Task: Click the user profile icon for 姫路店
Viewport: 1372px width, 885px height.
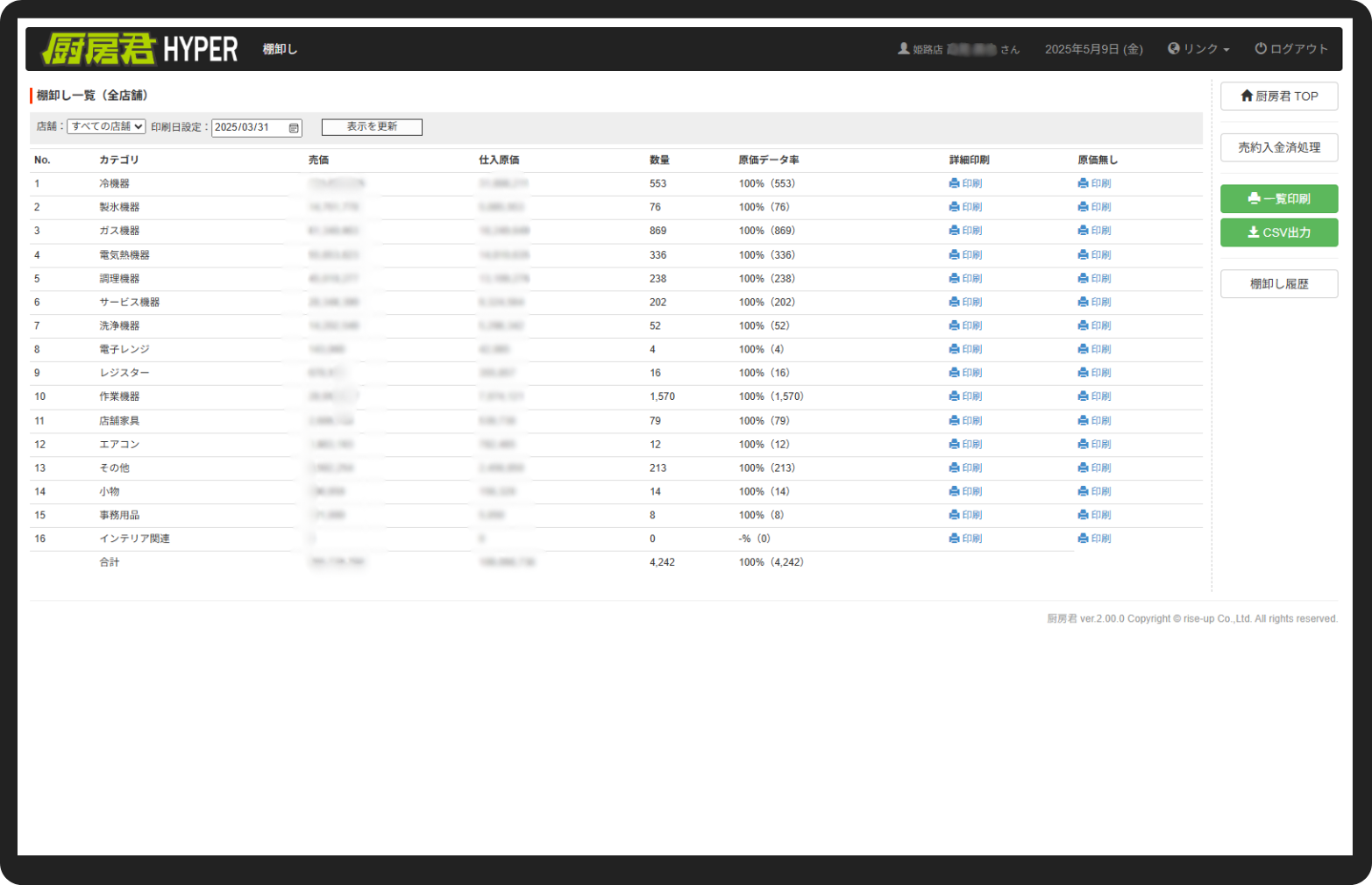Action: point(903,49)
